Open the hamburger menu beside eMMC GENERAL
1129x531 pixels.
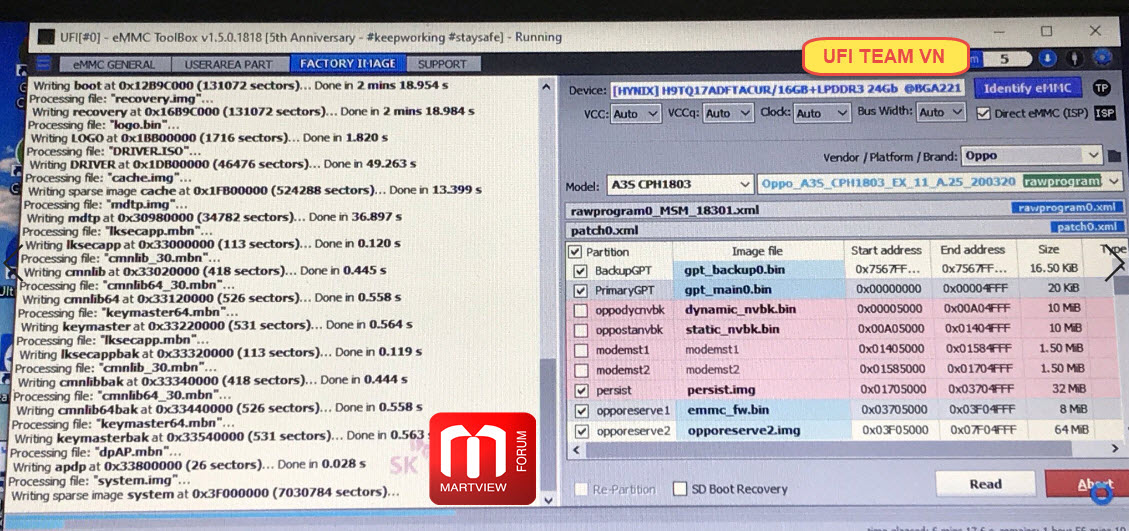pyautogui.click(x=43, y=63)
